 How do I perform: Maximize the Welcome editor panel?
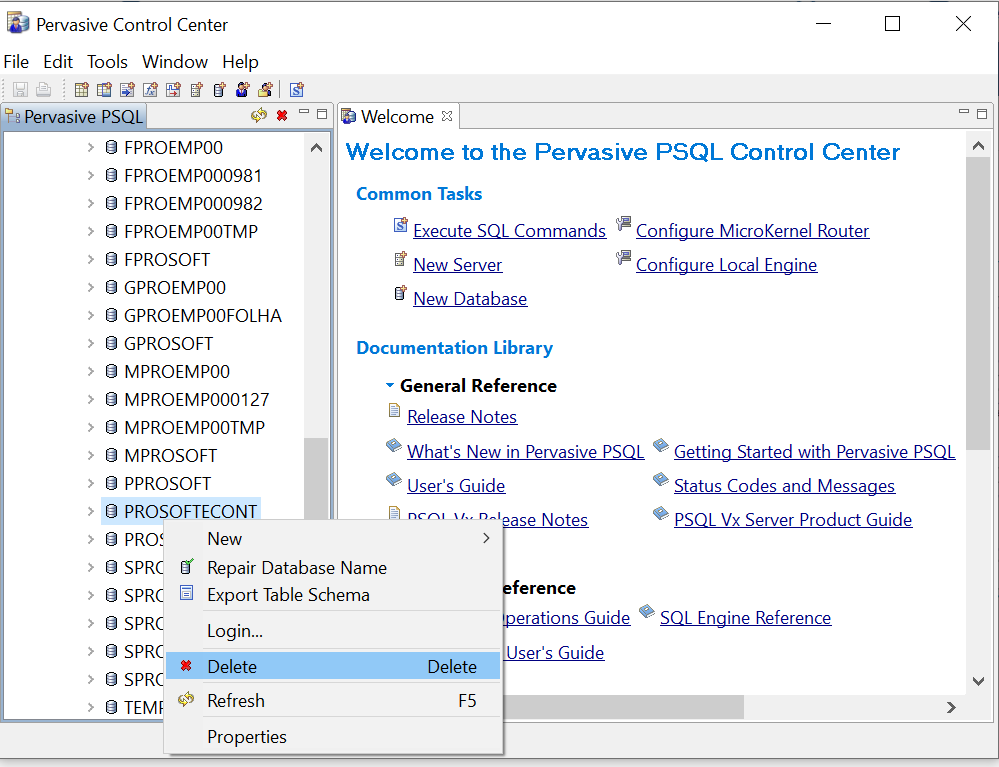pyautogui.click(x=982, y=114)
